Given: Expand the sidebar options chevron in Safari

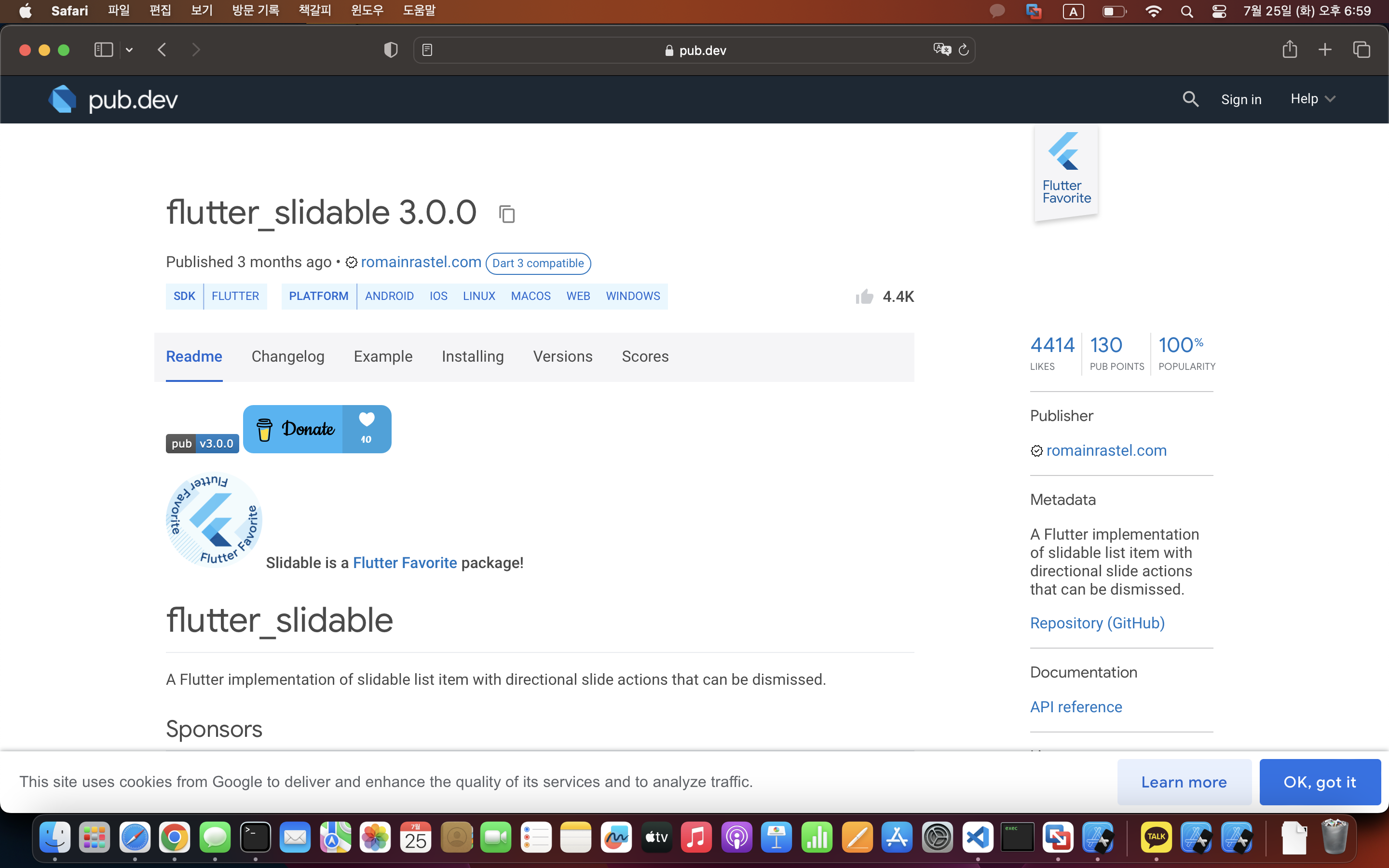Looking at the screenshot, I should click(129, 50).
